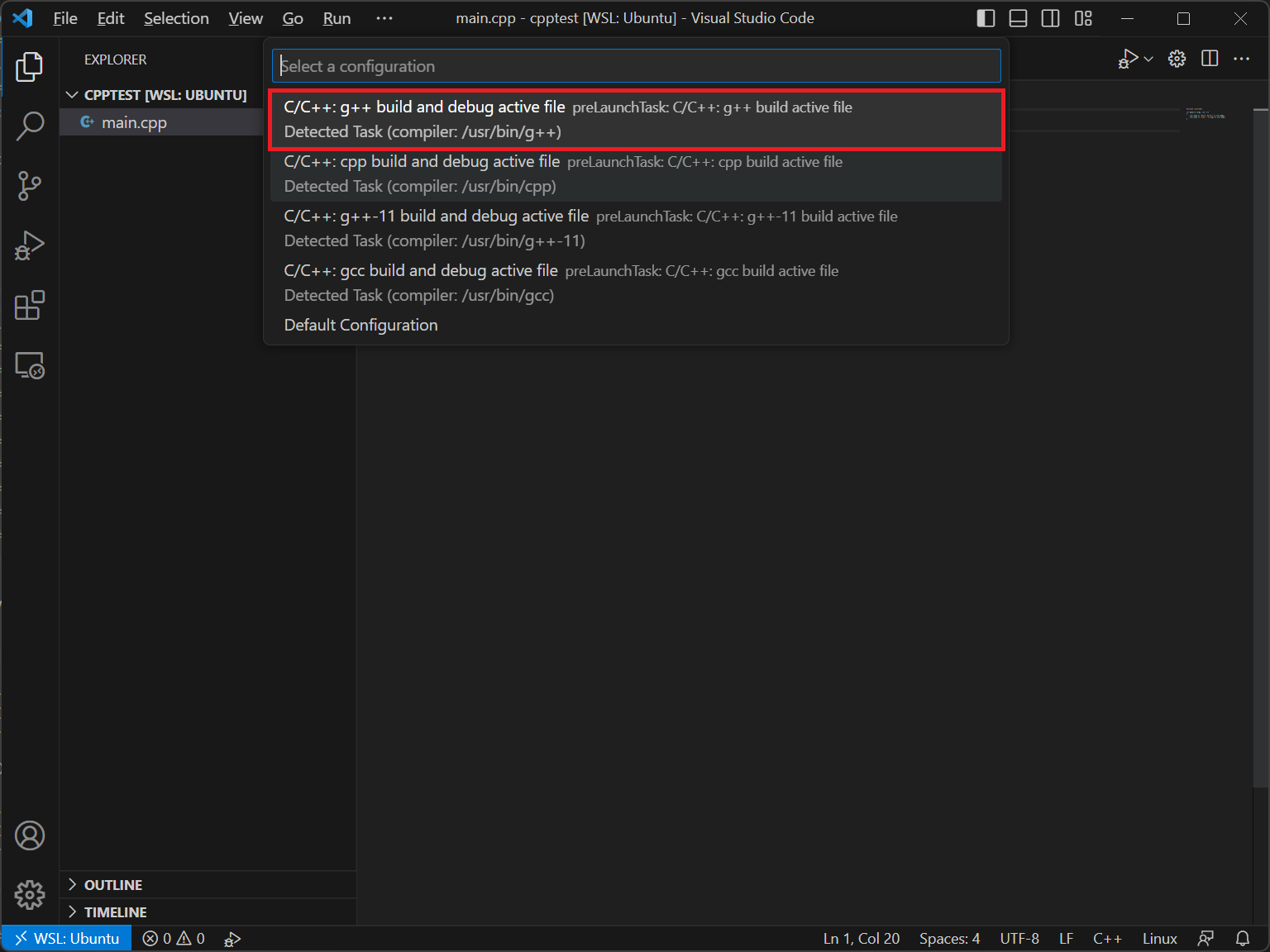Screen dimensions: 1270x952
Task: Click WSL: Ubuntu remote indicator
Action: coord(67,939)
